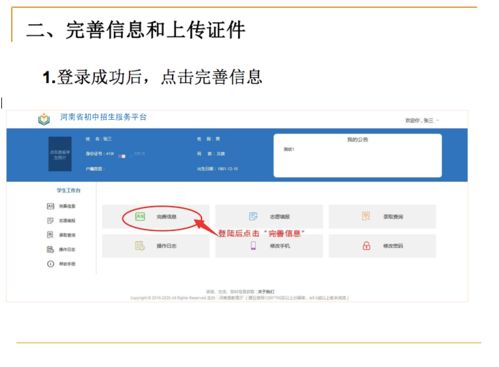
Task: Select 录取查询 in the left sidebar
Action: [x=61, y=235]
